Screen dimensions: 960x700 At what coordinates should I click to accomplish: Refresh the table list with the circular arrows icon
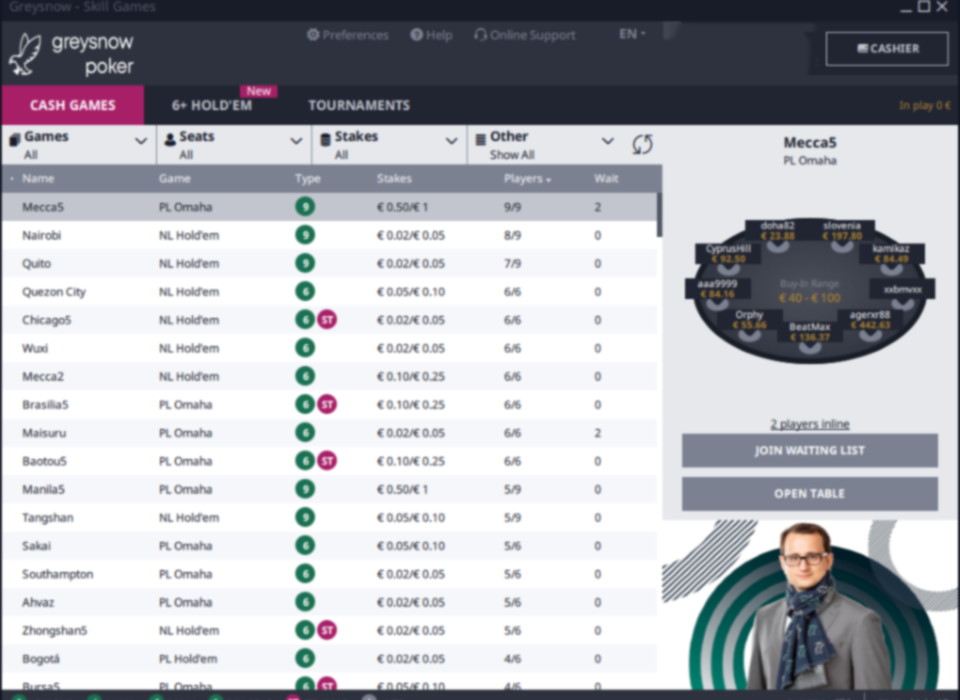click(x=642, y=145)
